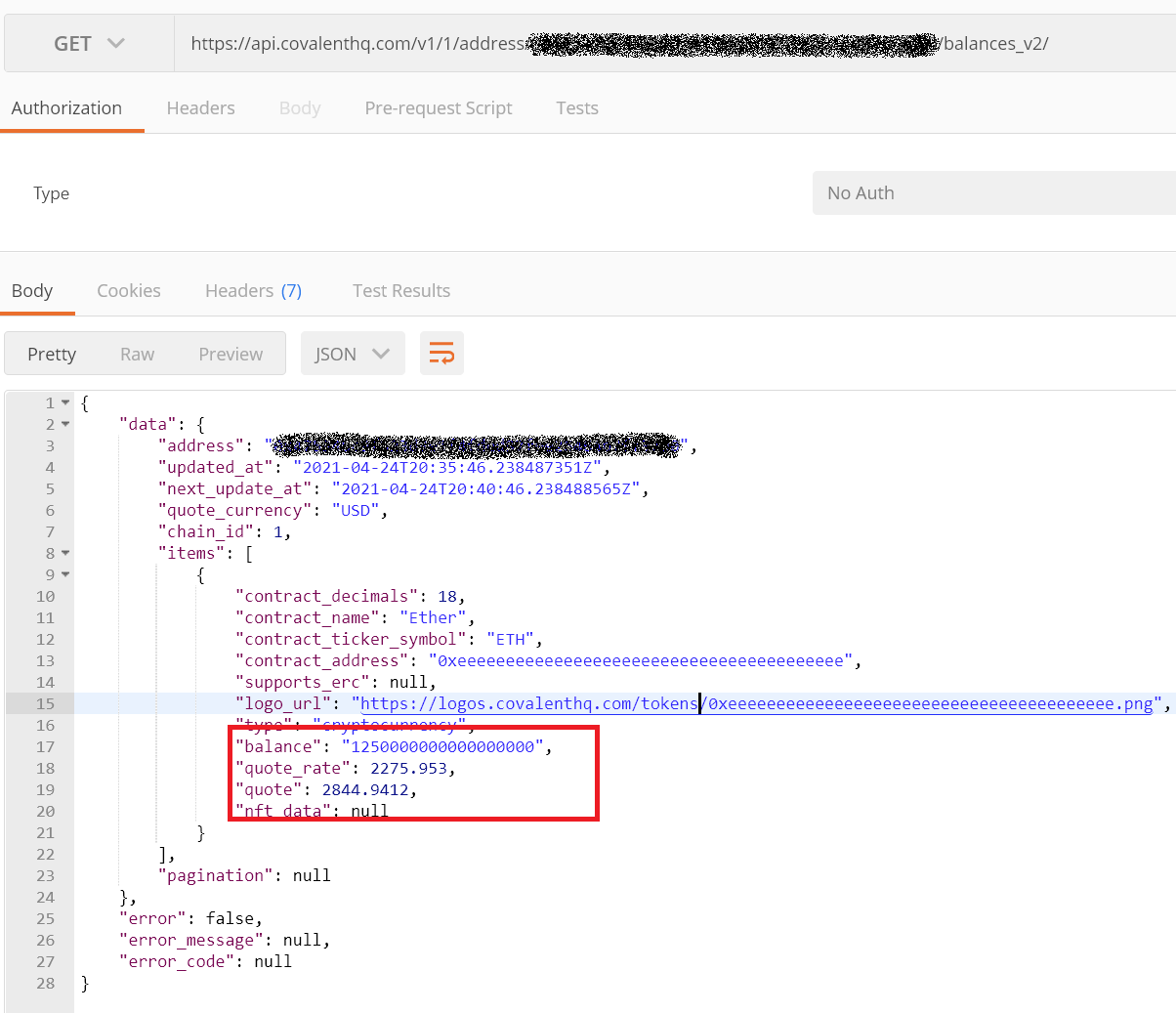Open the Tests tab

577,108
